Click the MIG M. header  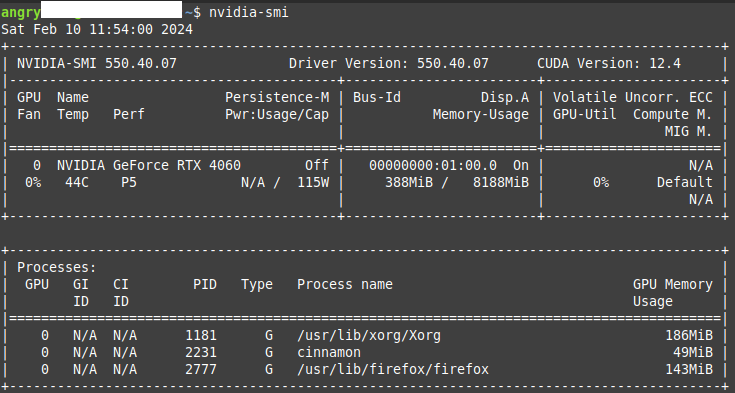point(688,131)
